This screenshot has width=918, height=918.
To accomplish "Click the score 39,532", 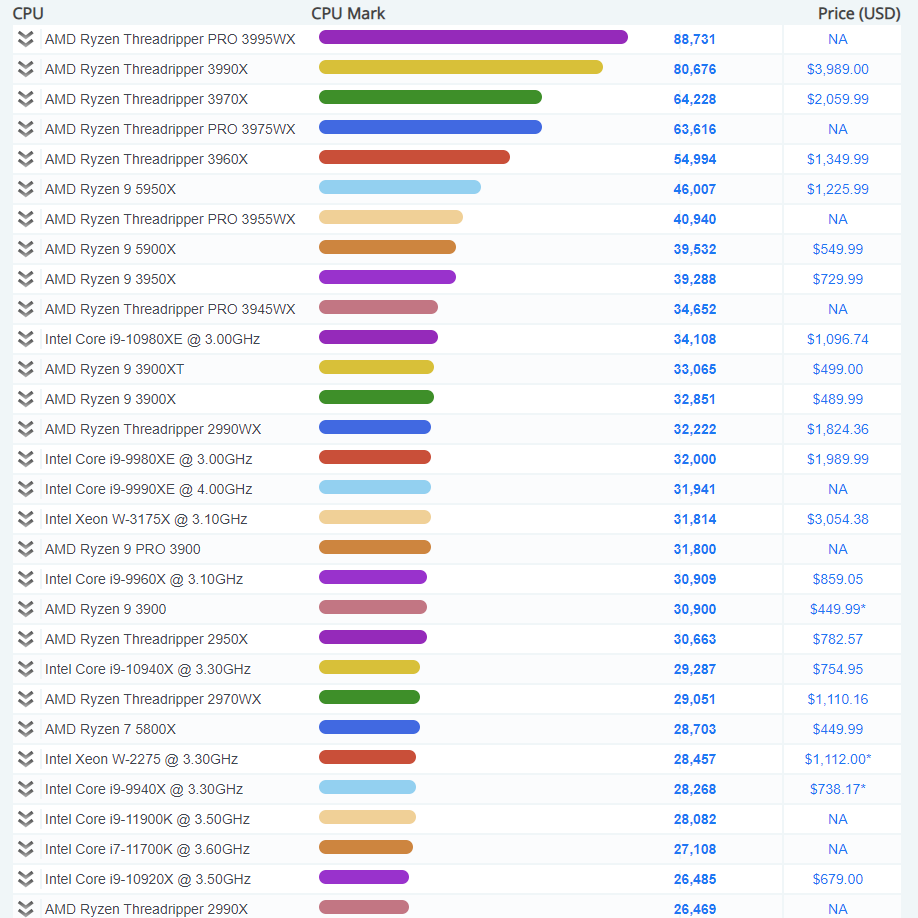I will pos(694,249).
